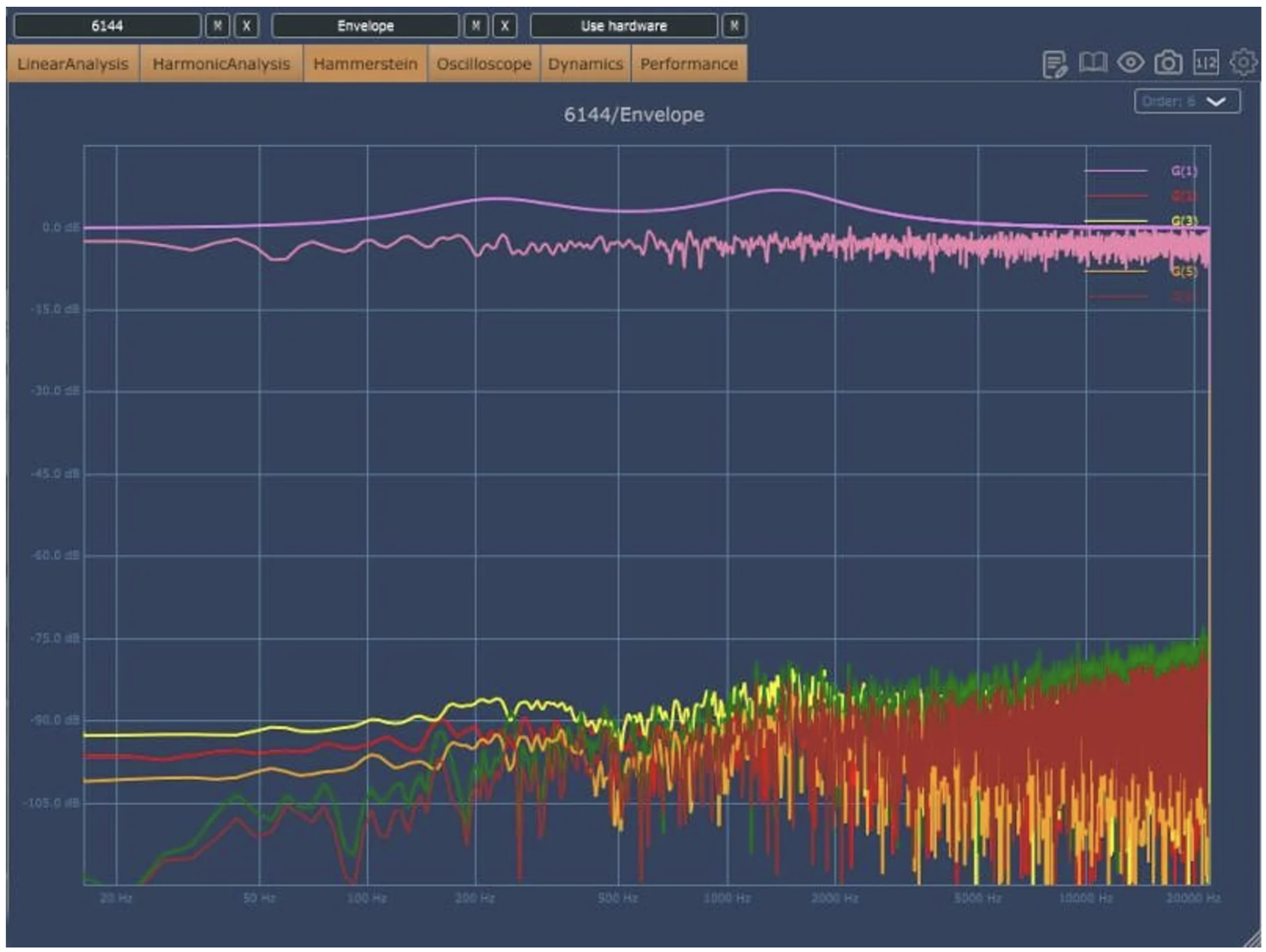This screenshot has width=1266, height=952.
Task: Click the M button beside the 6144 field
Action: 218,26
